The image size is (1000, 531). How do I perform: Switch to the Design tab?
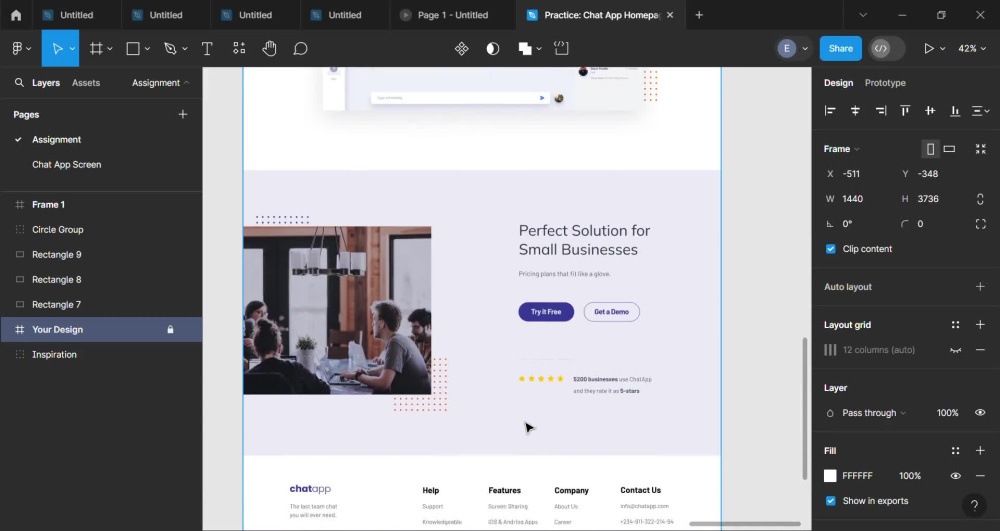(x=838, y=83)
